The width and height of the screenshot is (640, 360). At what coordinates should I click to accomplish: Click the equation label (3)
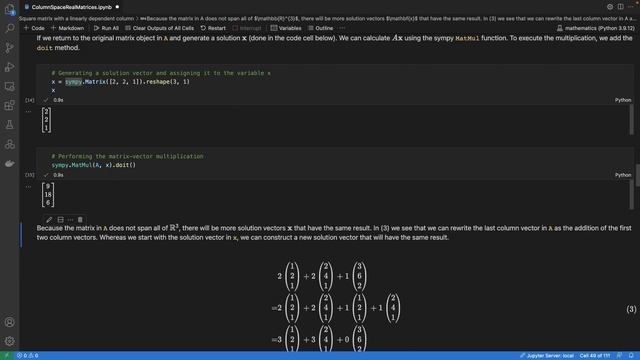(x=631, y=309)
